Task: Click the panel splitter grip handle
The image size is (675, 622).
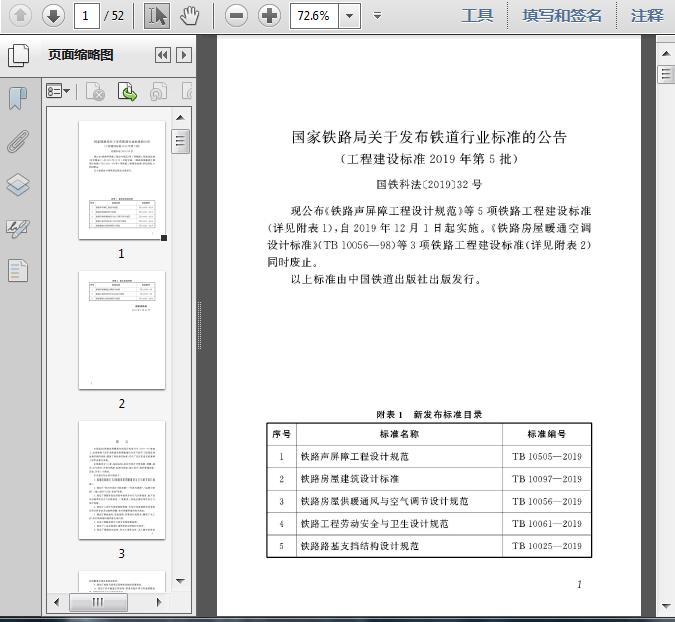Action: coord(200,325)
